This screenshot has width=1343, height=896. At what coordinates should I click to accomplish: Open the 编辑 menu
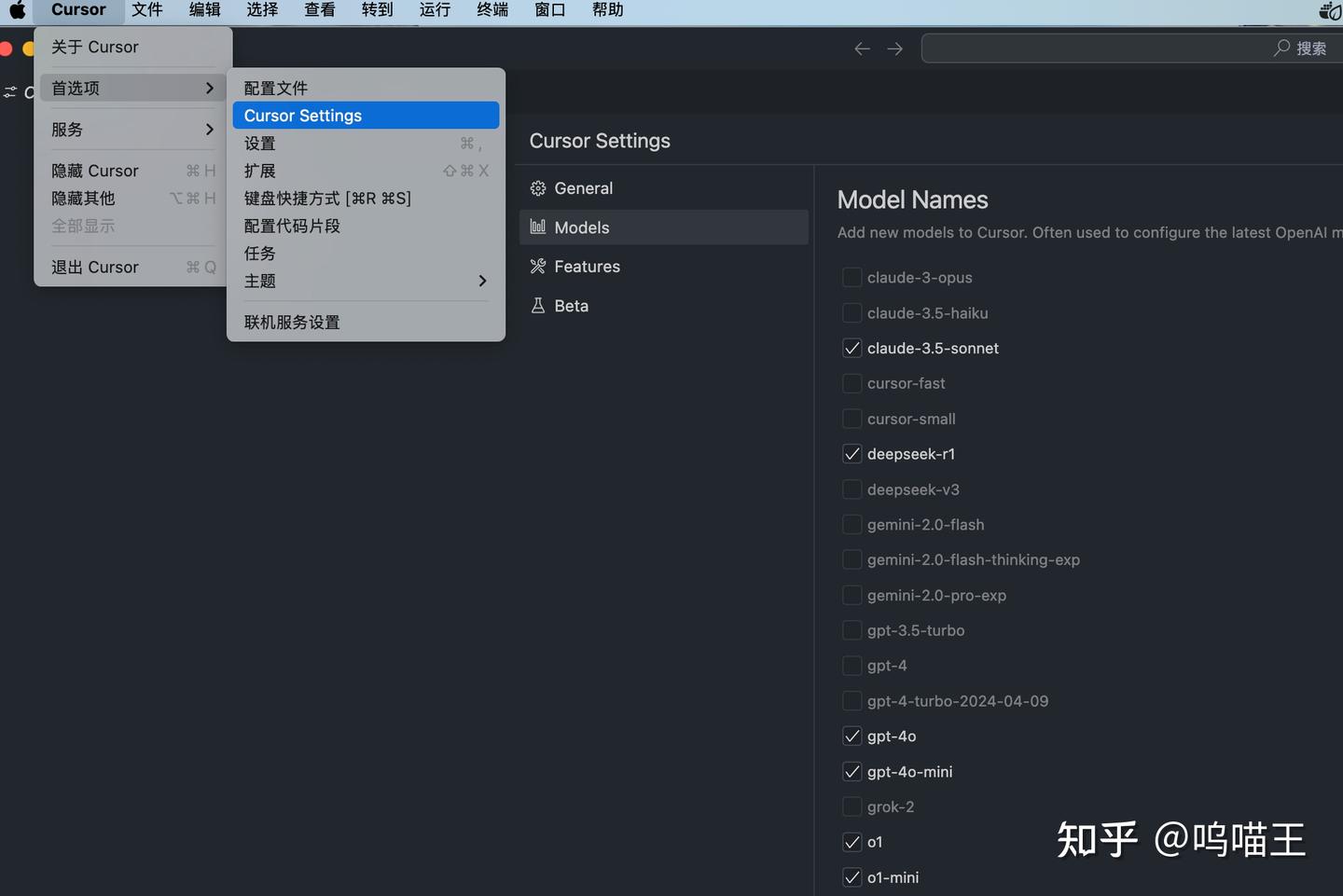[x=205, y=10]
